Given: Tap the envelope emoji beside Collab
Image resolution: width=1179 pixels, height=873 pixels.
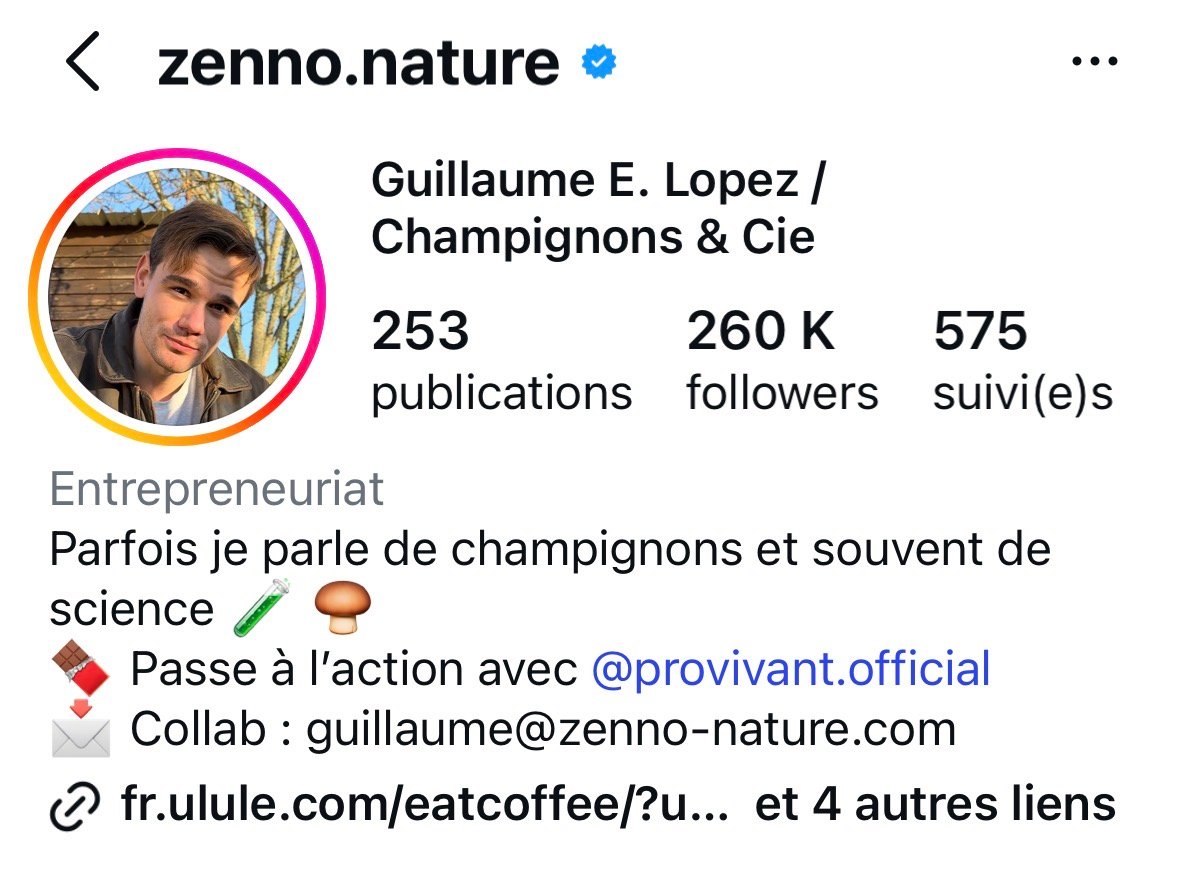Looking at the screenshot, I should (x=80, y=728).
